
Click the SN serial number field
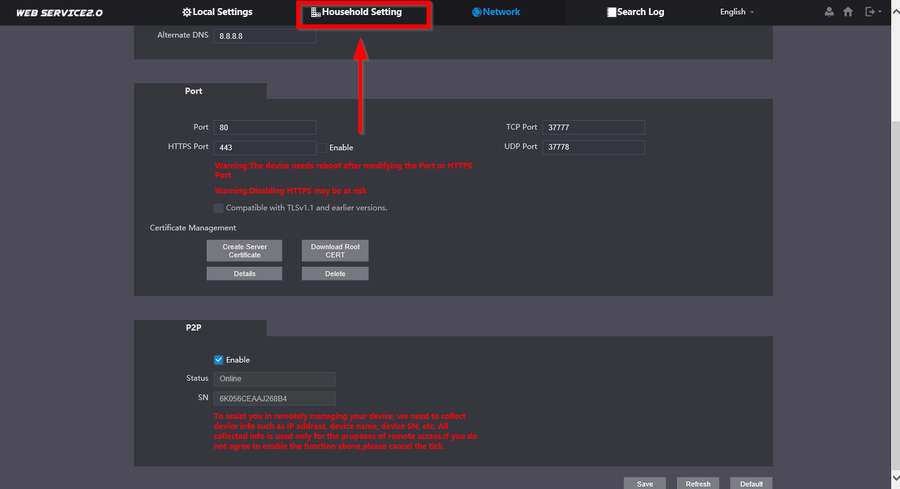[274, 398]
